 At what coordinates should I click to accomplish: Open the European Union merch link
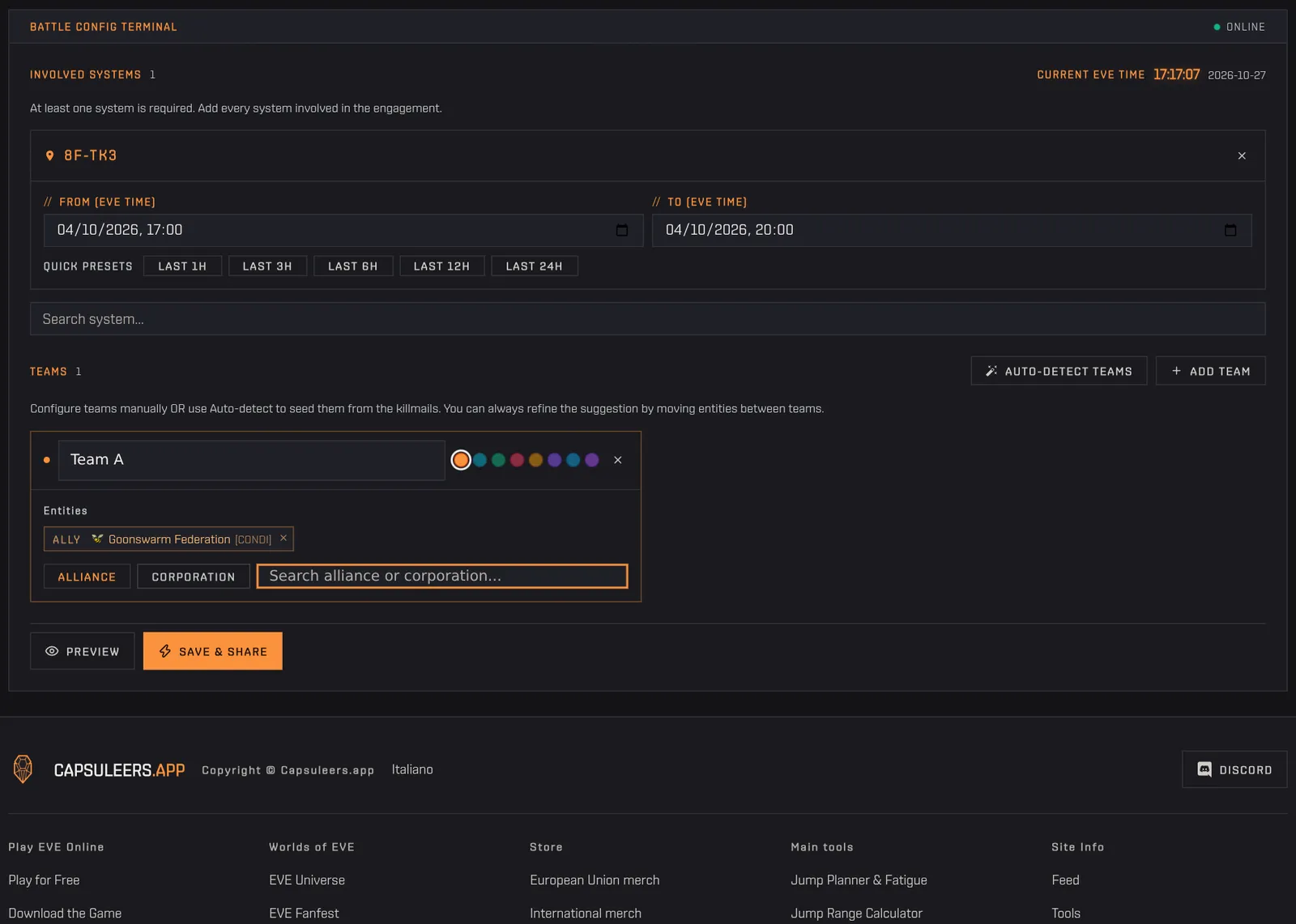tap(595, 880)
